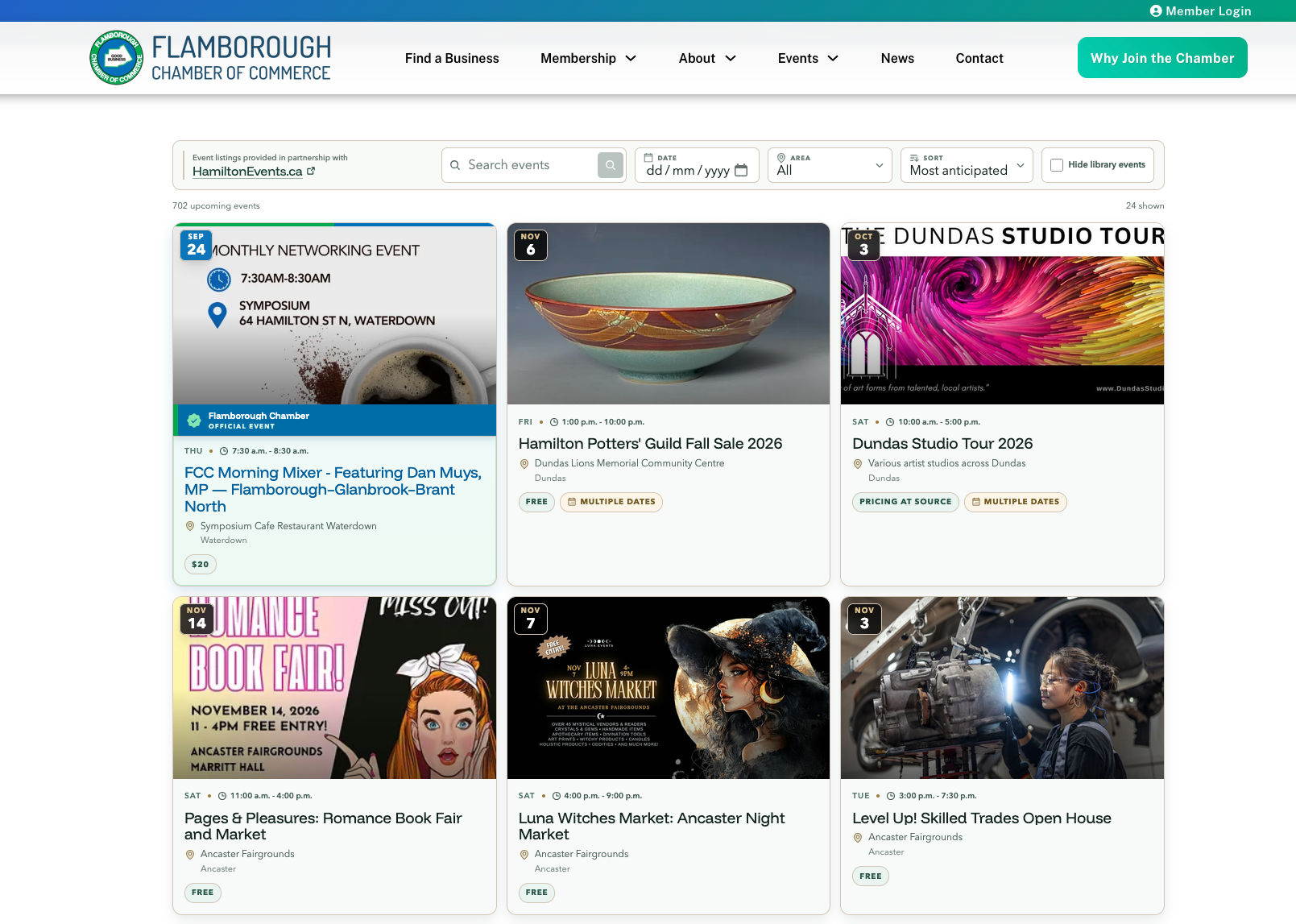
Task: Click FREE tag on Luna Witches Market card
Action: (x=536, y=893)
